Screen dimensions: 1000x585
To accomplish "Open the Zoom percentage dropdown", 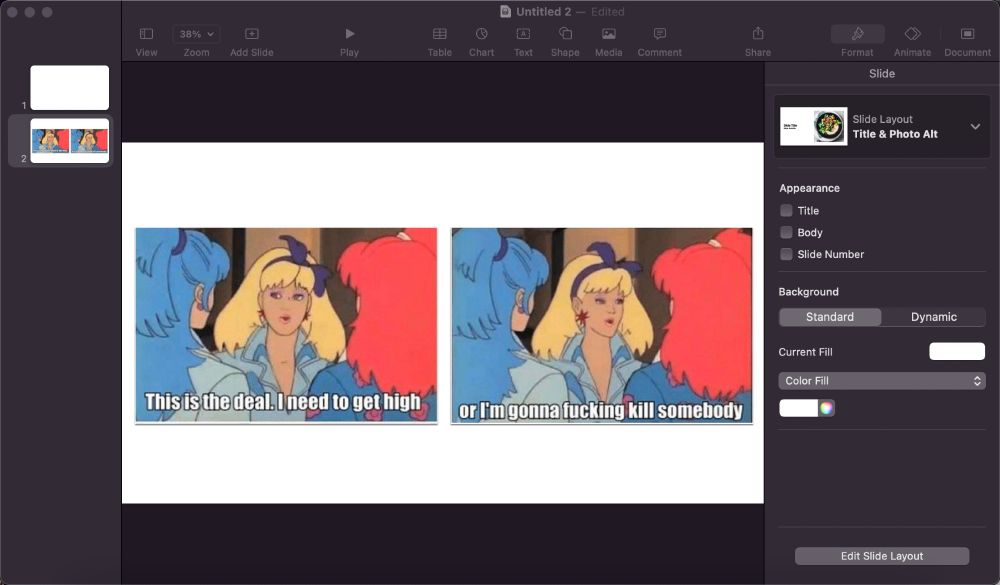I will 196,33.
